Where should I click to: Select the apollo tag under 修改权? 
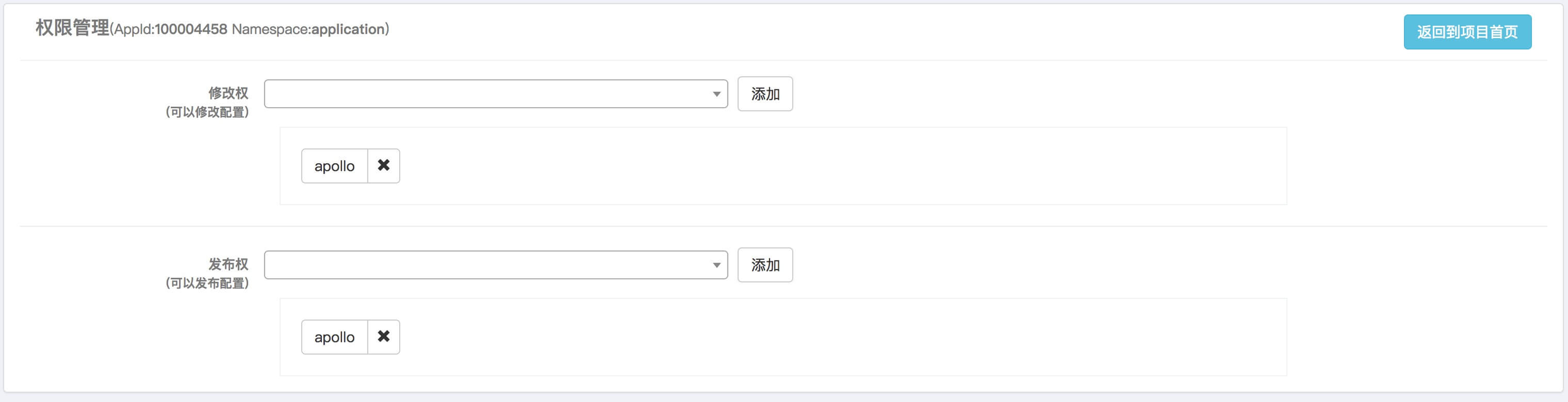[334, 165]
